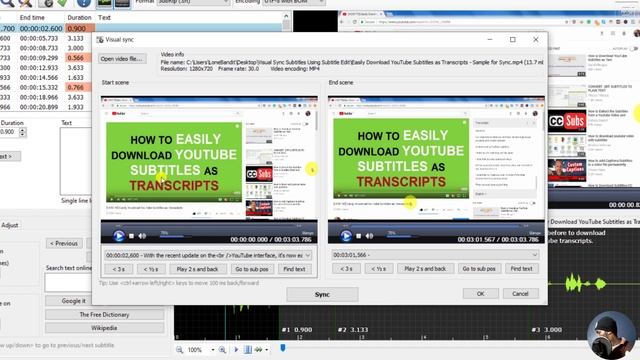Open the End scene subtitle line dropdown
This screenshot has height=360, width=640.
point(435,255)
